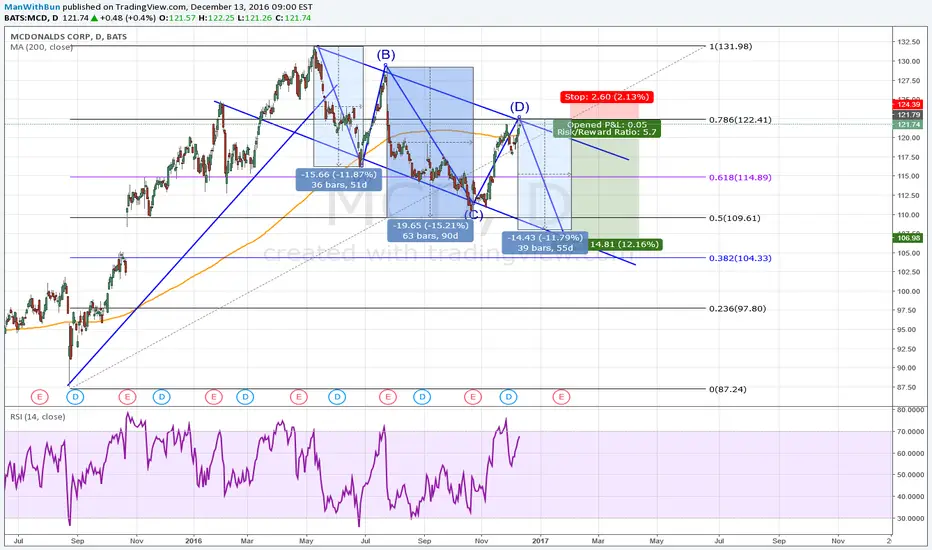Click the green 106.98 price axis tag
The image size is (932, 550).
tap(909, 238)
